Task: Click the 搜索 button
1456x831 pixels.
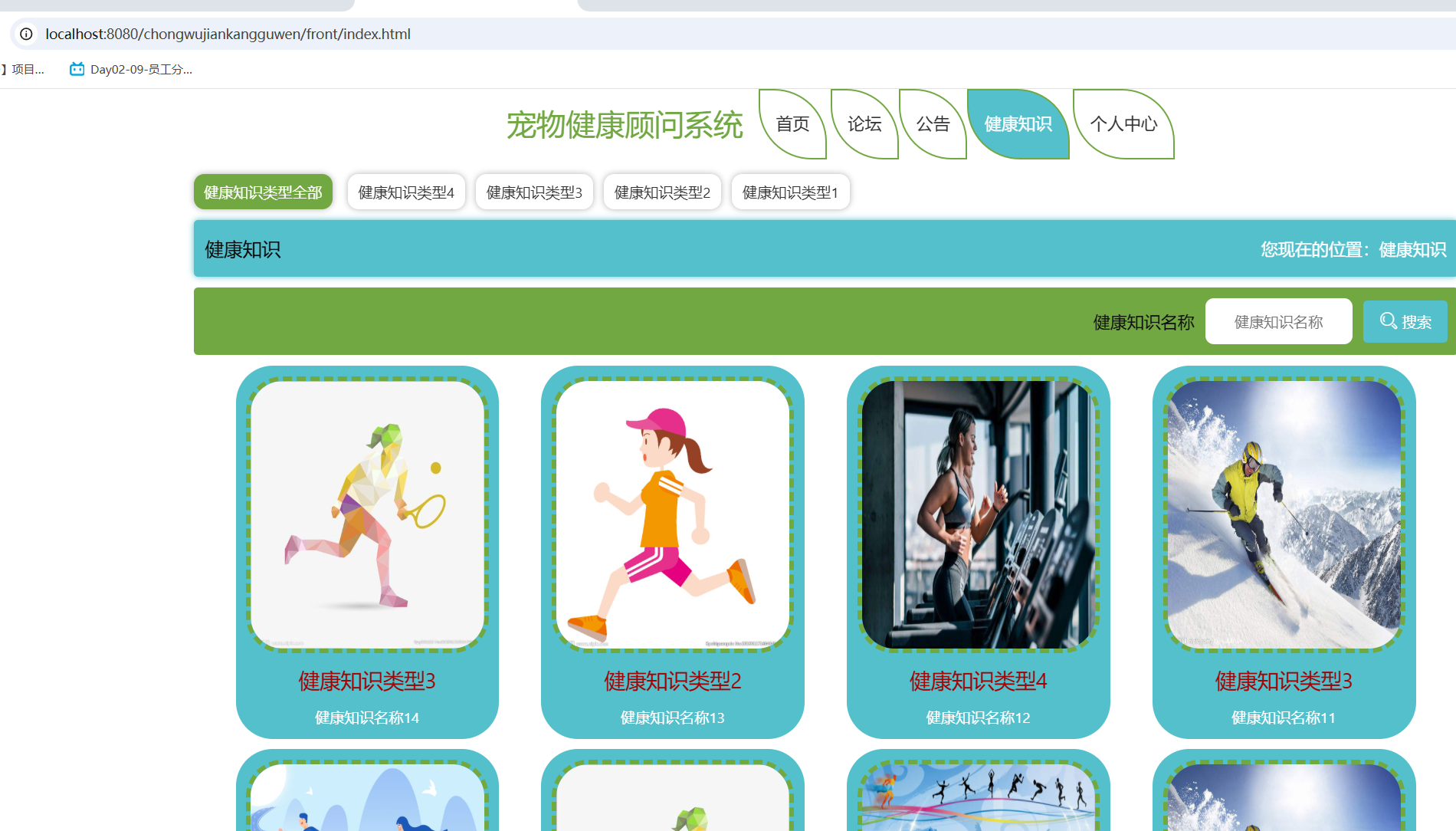Action: 1405,321
